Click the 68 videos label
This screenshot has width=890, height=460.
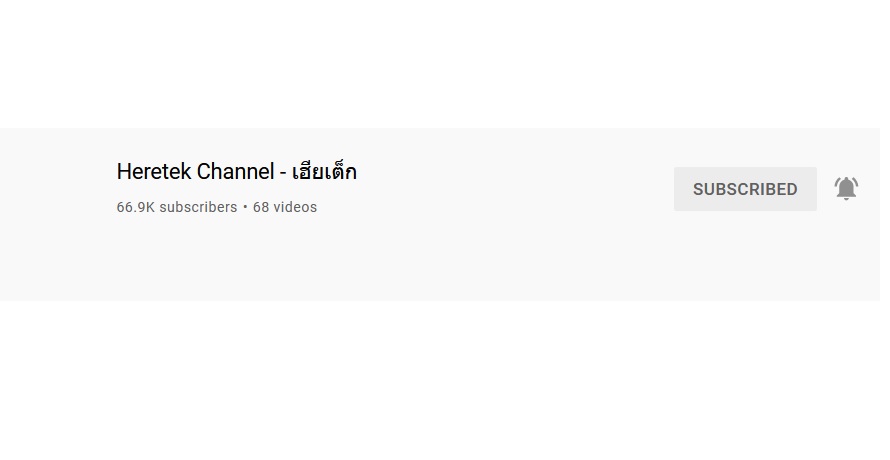[x=285, y=207]
